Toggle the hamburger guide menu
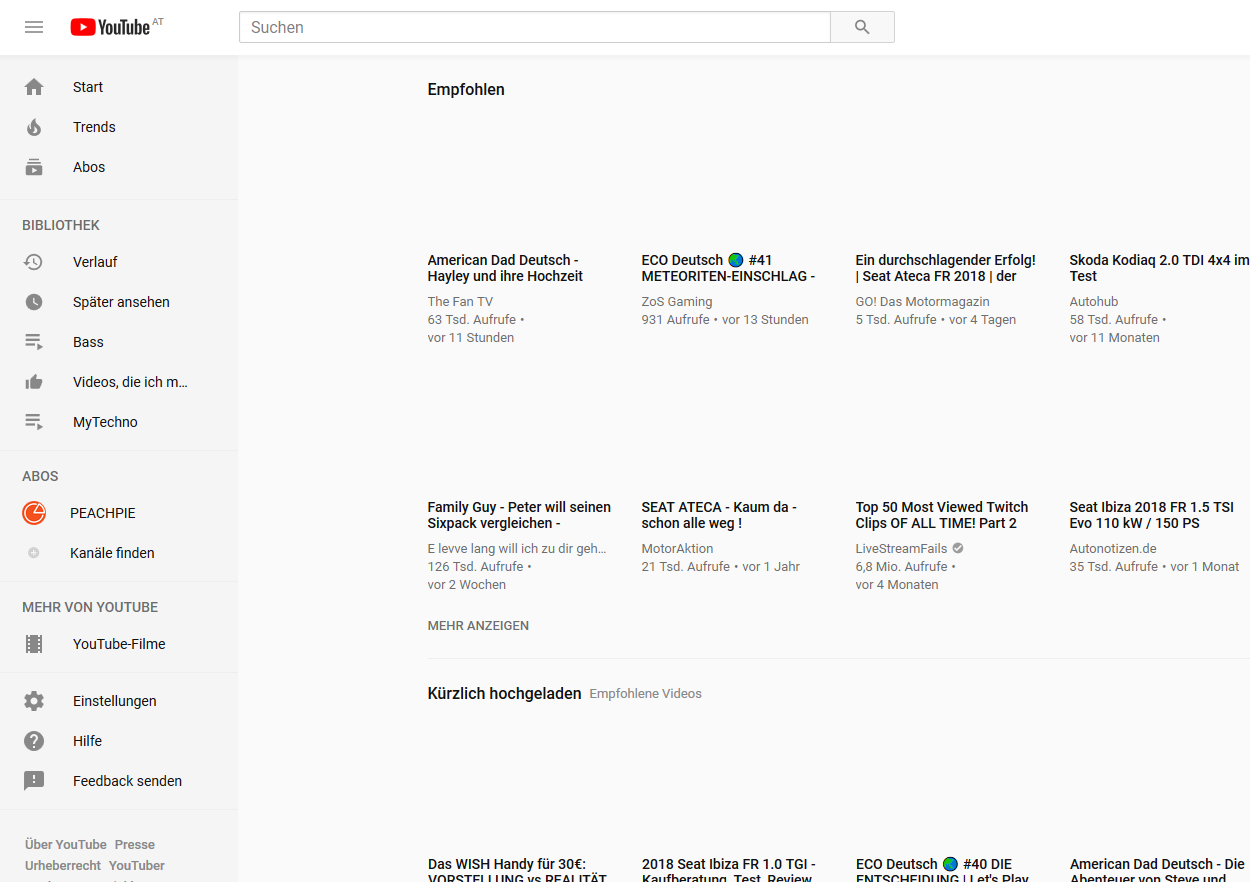This screenshot has width=1250, height=882. pos(34,27)
